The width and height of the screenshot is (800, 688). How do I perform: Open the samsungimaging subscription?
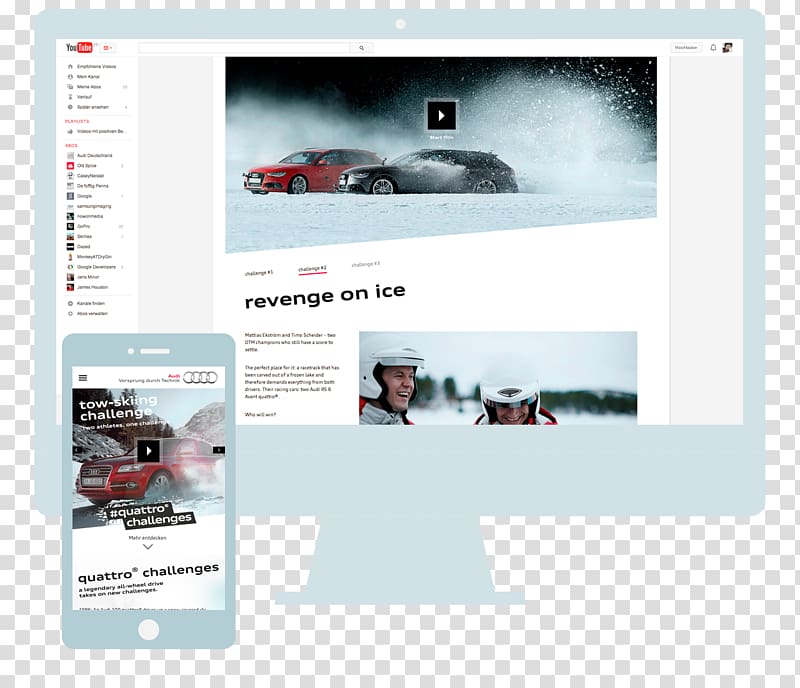94,206
